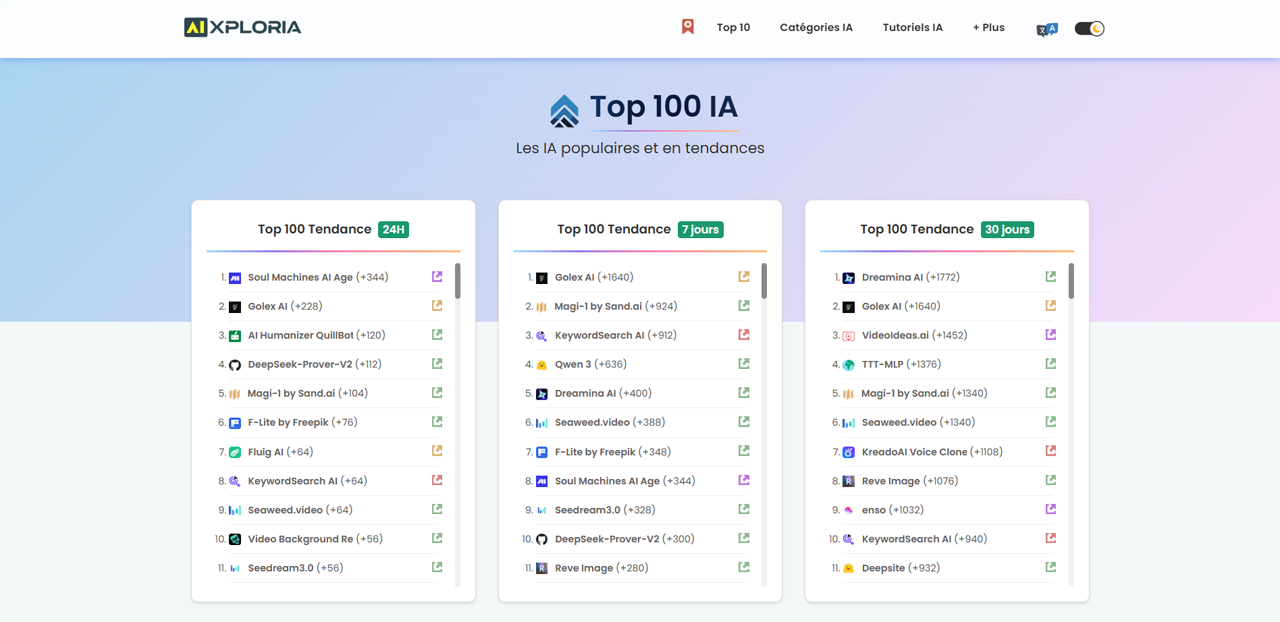Screen dimensions: 1280x622
Task: Open external link for Golex AI in 24H list
Action: click(437, 306)
